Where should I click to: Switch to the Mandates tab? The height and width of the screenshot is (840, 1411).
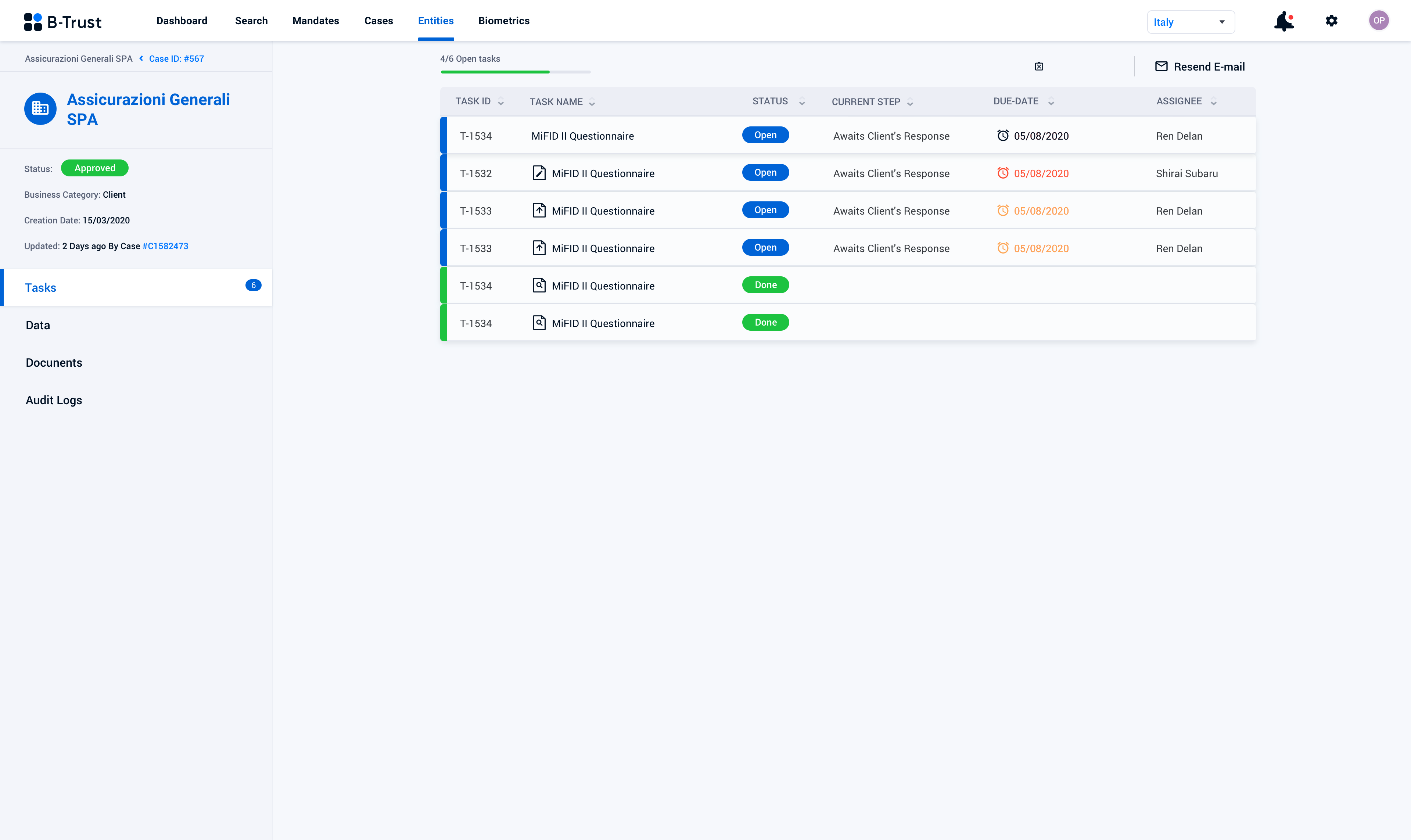316,21
